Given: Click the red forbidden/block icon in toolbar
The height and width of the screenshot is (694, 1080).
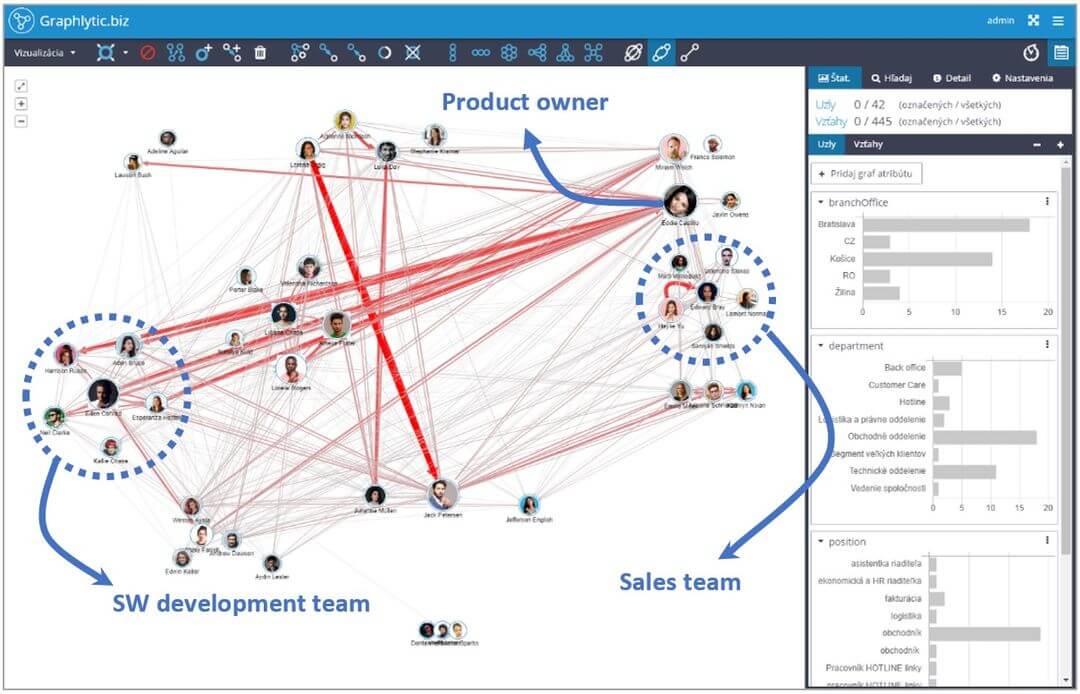Looking at the screenshot, I should (x=148, y=51).
